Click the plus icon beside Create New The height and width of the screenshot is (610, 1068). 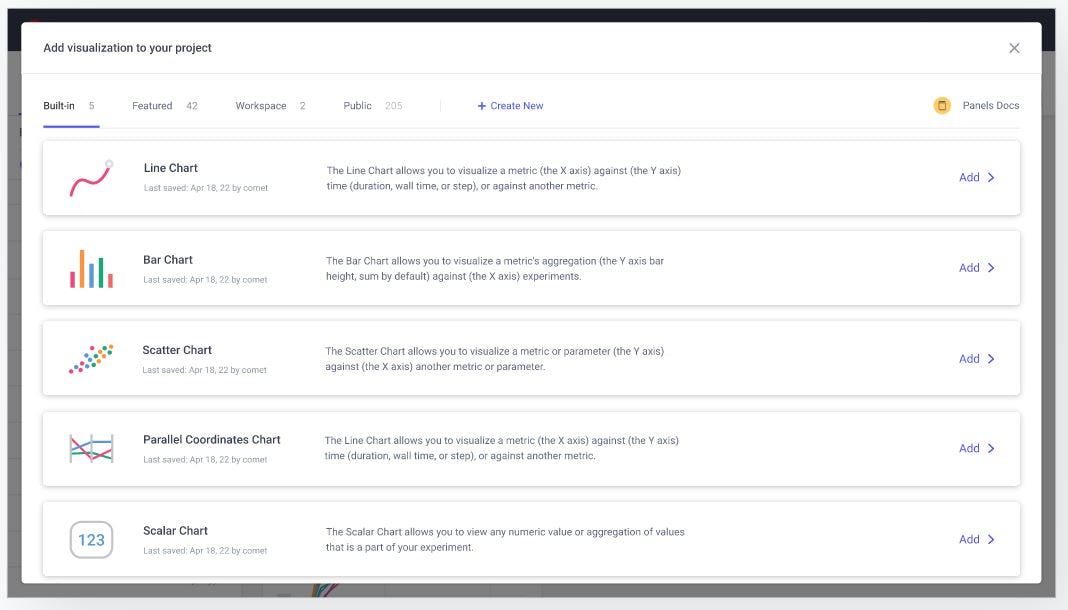(482, 106)
